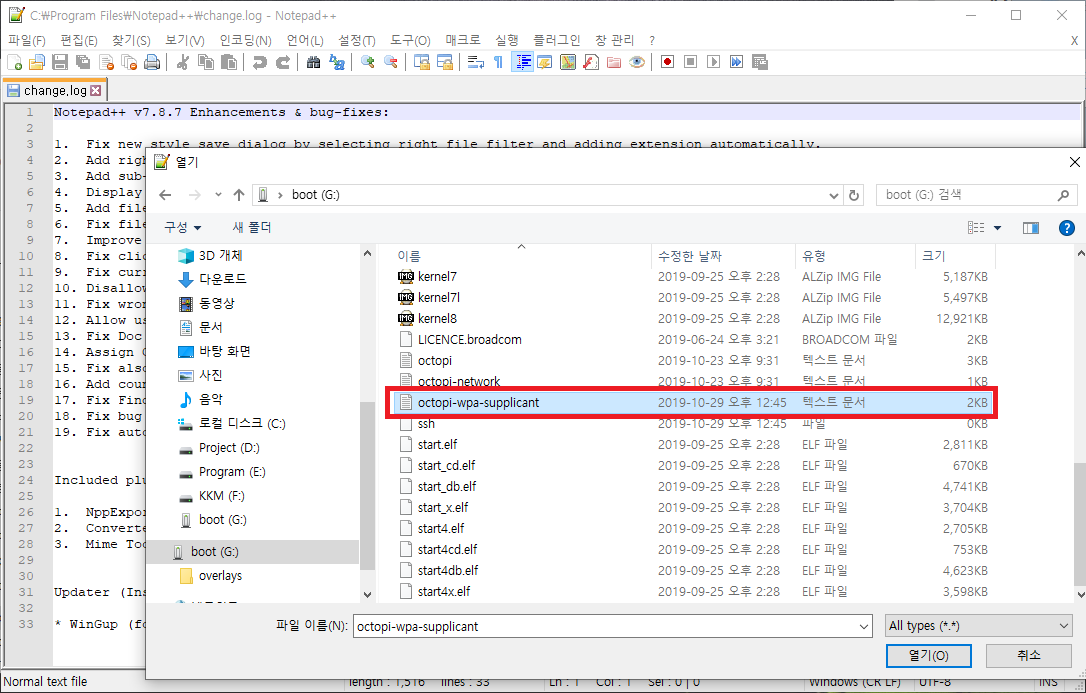
Task: Toggle file monitoring eye icon
Action: (637, 62)
